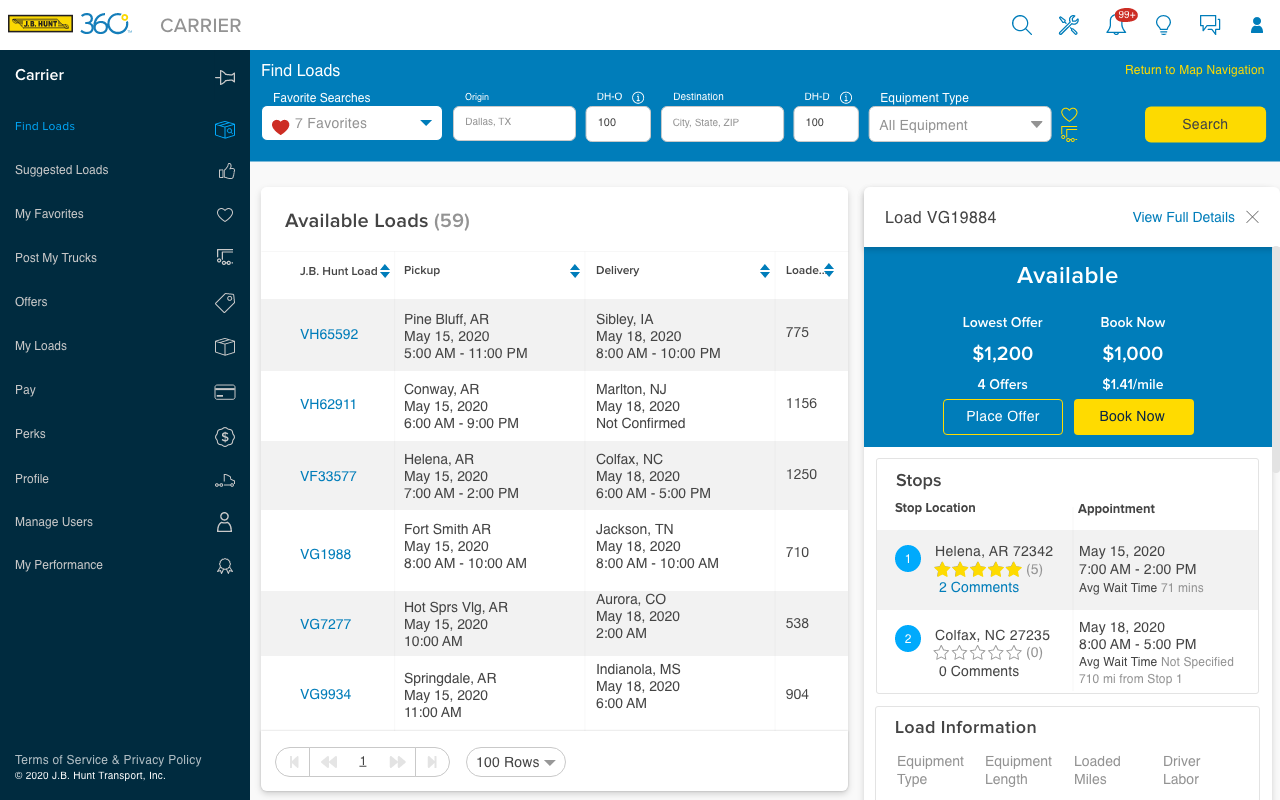Click the Origin field showing Dallas, TX
The height and width of the screenshot is (800, 1280).
(514, 123)
